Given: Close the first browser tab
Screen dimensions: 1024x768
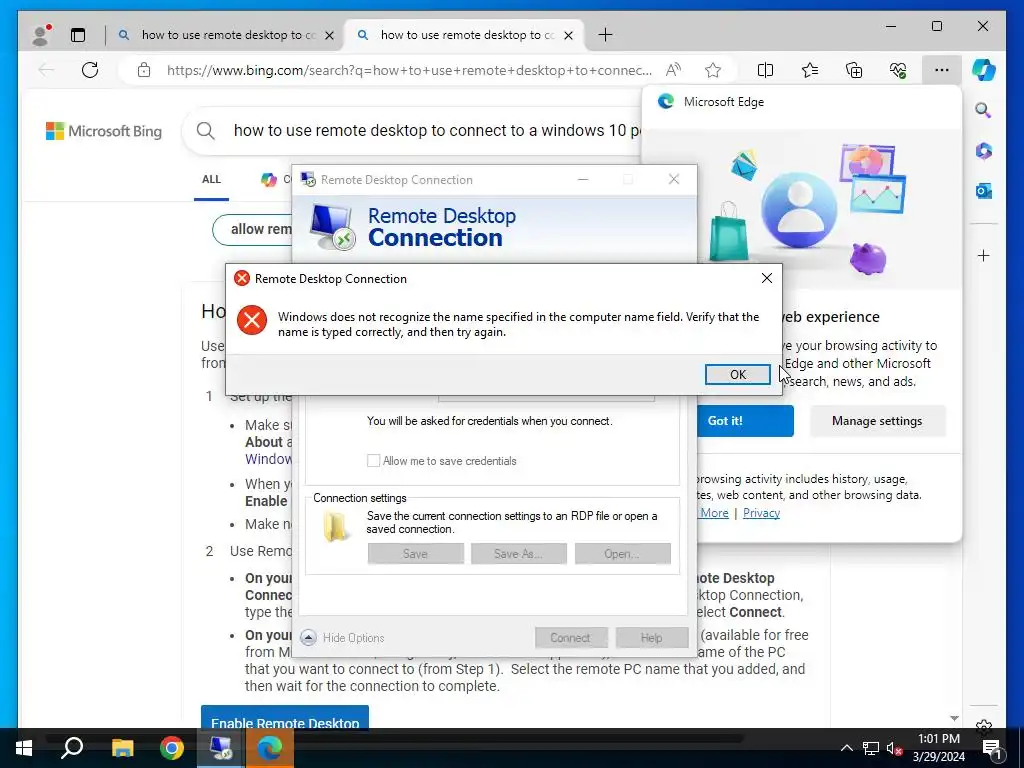Looking at the screenshot, I should (x=330, y=35).
